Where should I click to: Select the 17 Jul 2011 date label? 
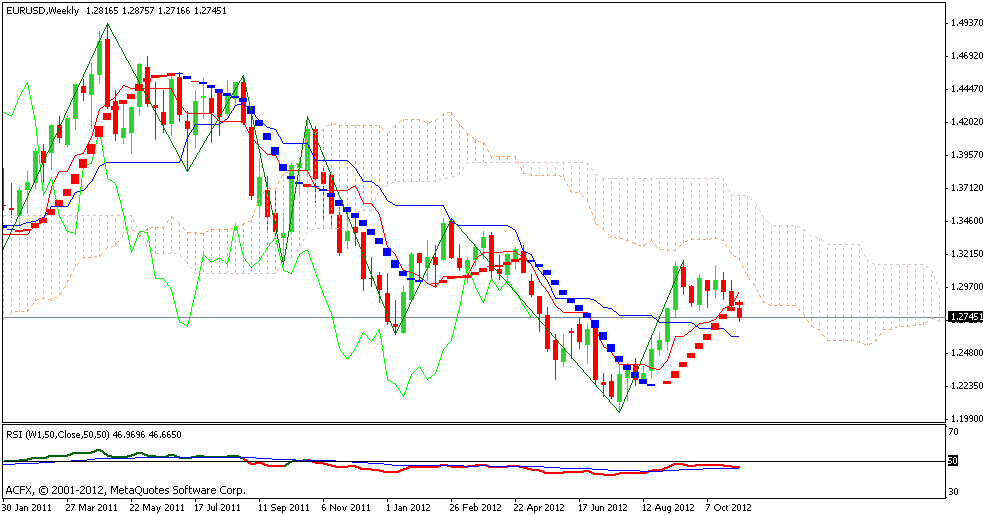click(x=218, y=507)
